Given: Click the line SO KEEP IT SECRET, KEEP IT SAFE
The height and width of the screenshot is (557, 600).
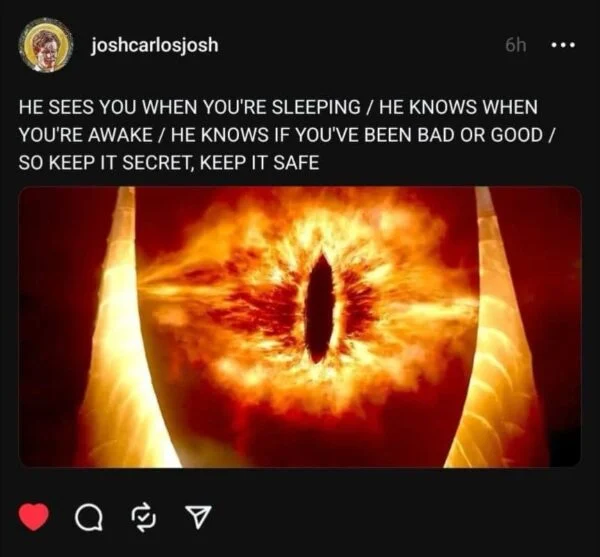Looking at the screenshot, I should coord(169,163).
